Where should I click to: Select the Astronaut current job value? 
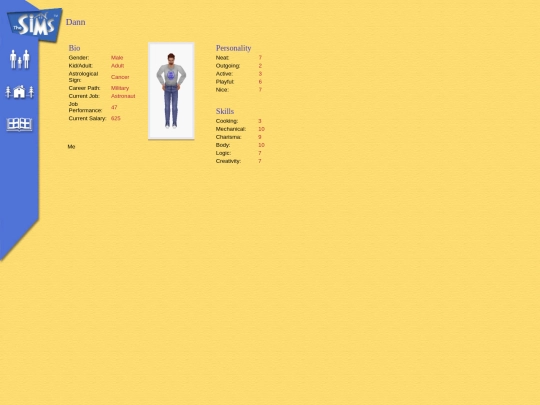tap(123, 96)
